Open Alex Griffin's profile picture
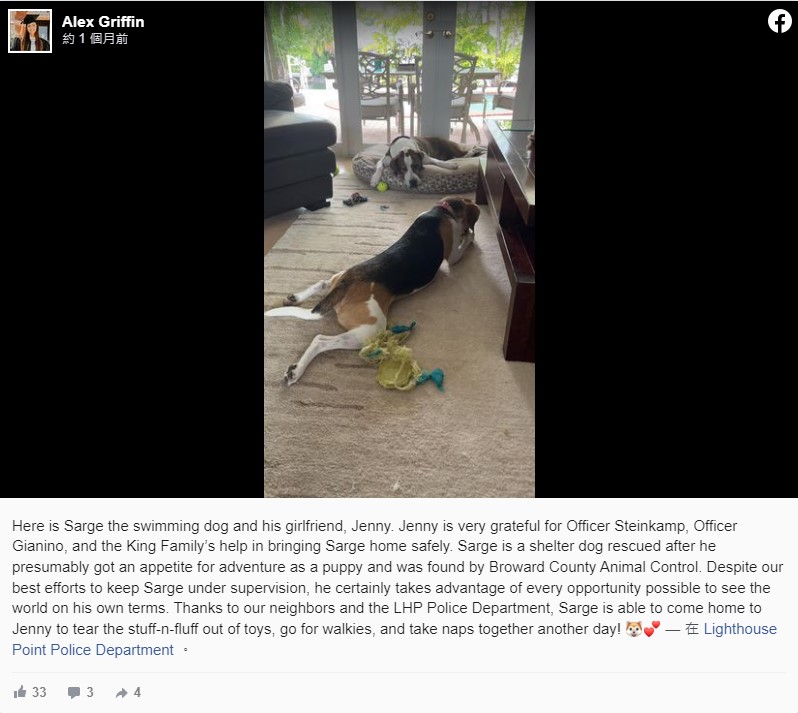The image size is (798, 713). click(30, 31)
